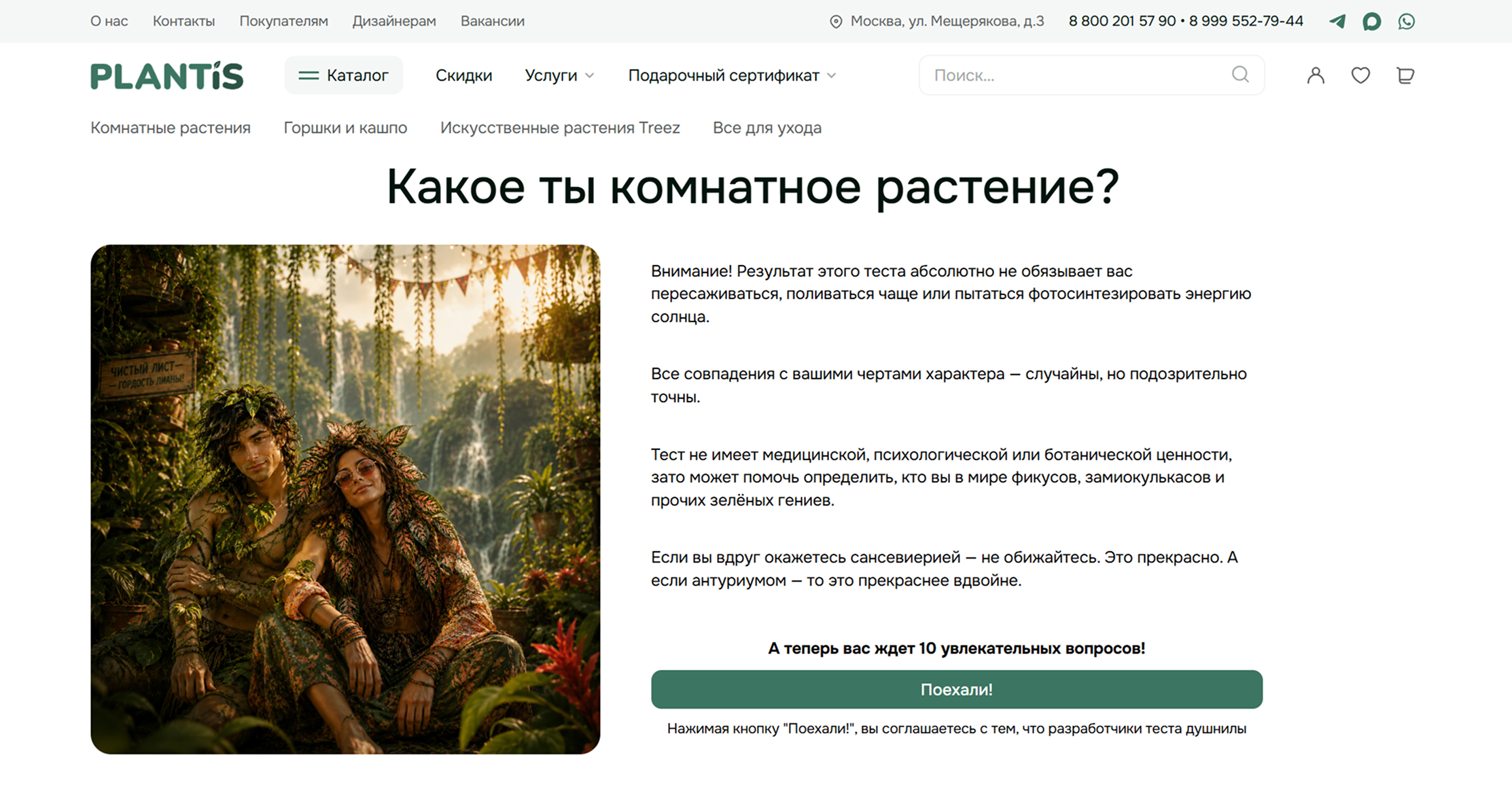Open the Контакты link in top bar
1512x789 pixels.
pos(183,21)
